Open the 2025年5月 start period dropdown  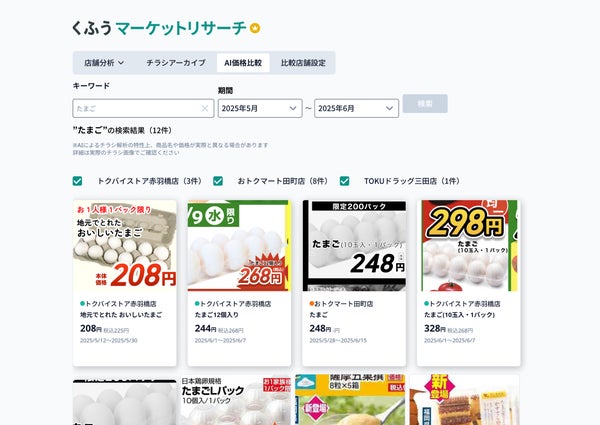click(260, 108)
